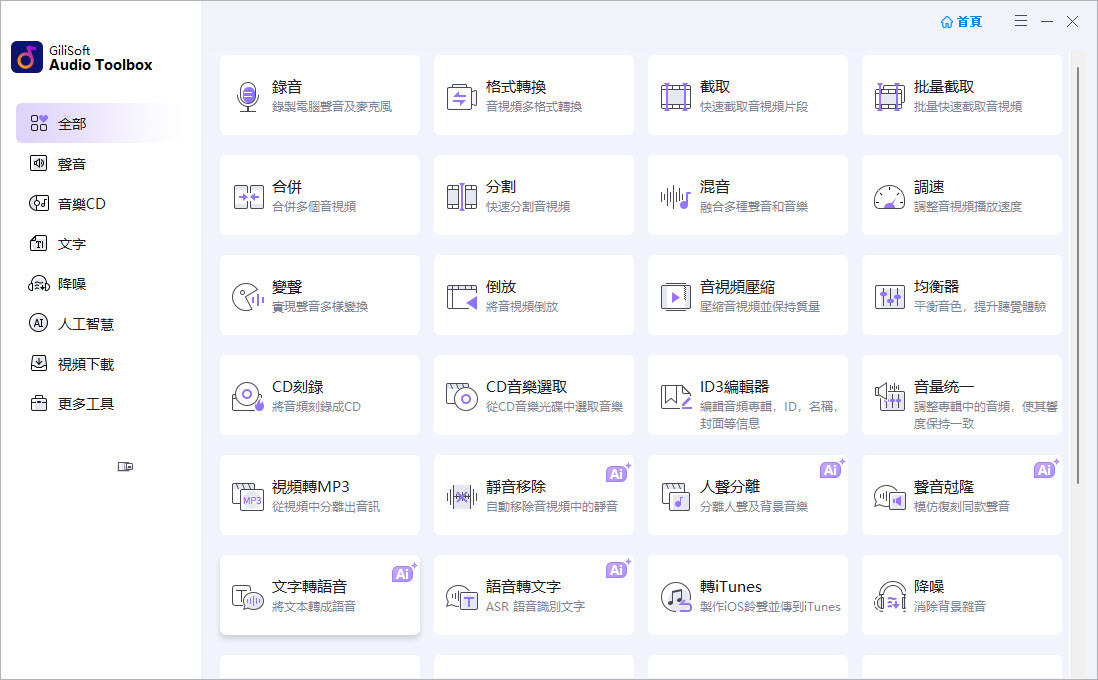Image resolution: width=1098 pixels, height=680 pixels.
Task: Click the 截取 film cut icon
Action: click(675, 96)
